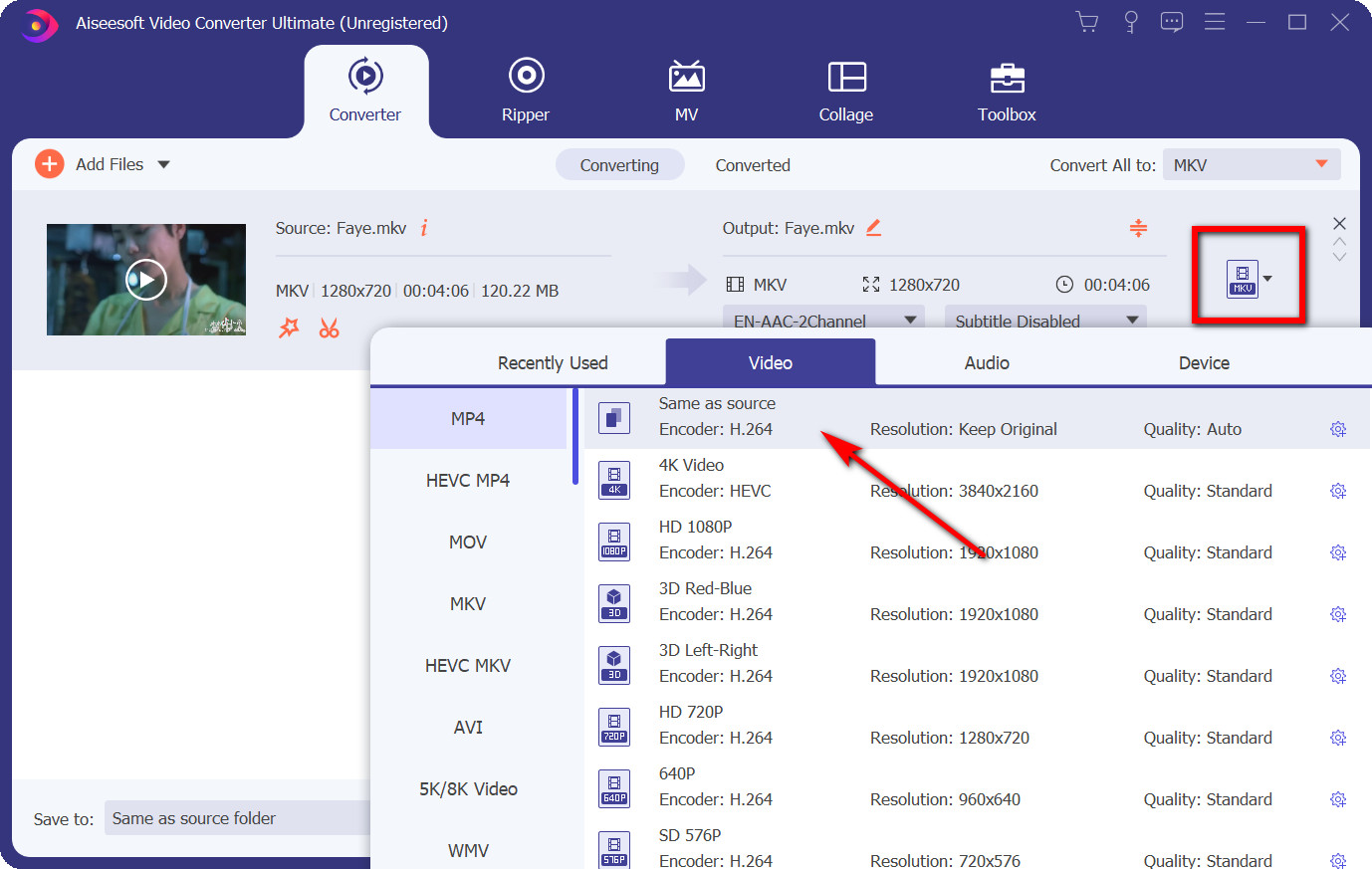Select MP4 in the format list
Image resolution: width=1372 pixels, height=869 pixels.
(468, 418)
